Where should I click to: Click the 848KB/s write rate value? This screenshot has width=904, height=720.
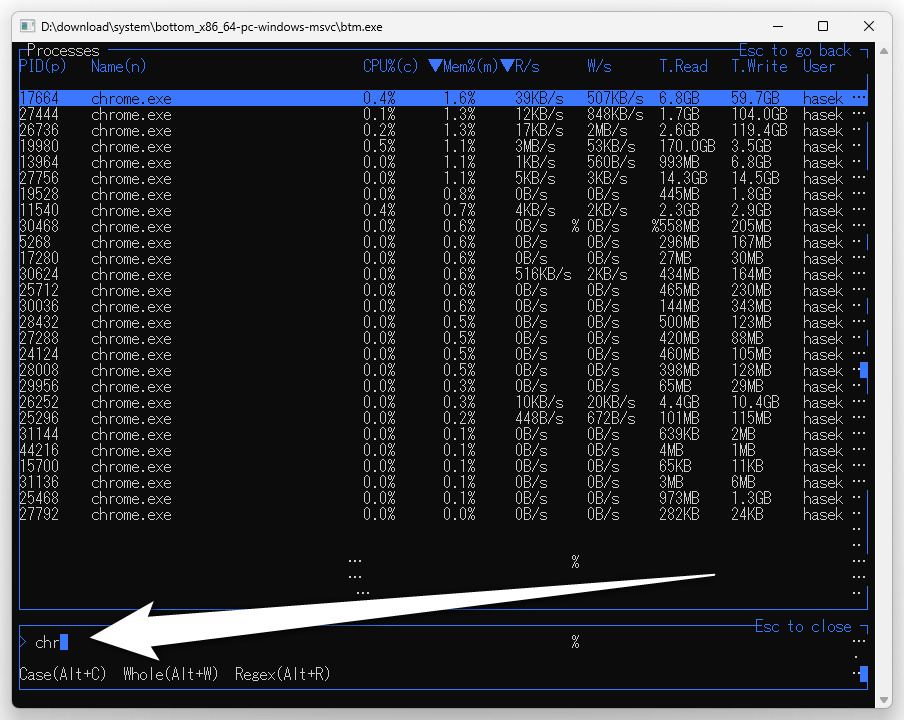click(x=615, y=114)
